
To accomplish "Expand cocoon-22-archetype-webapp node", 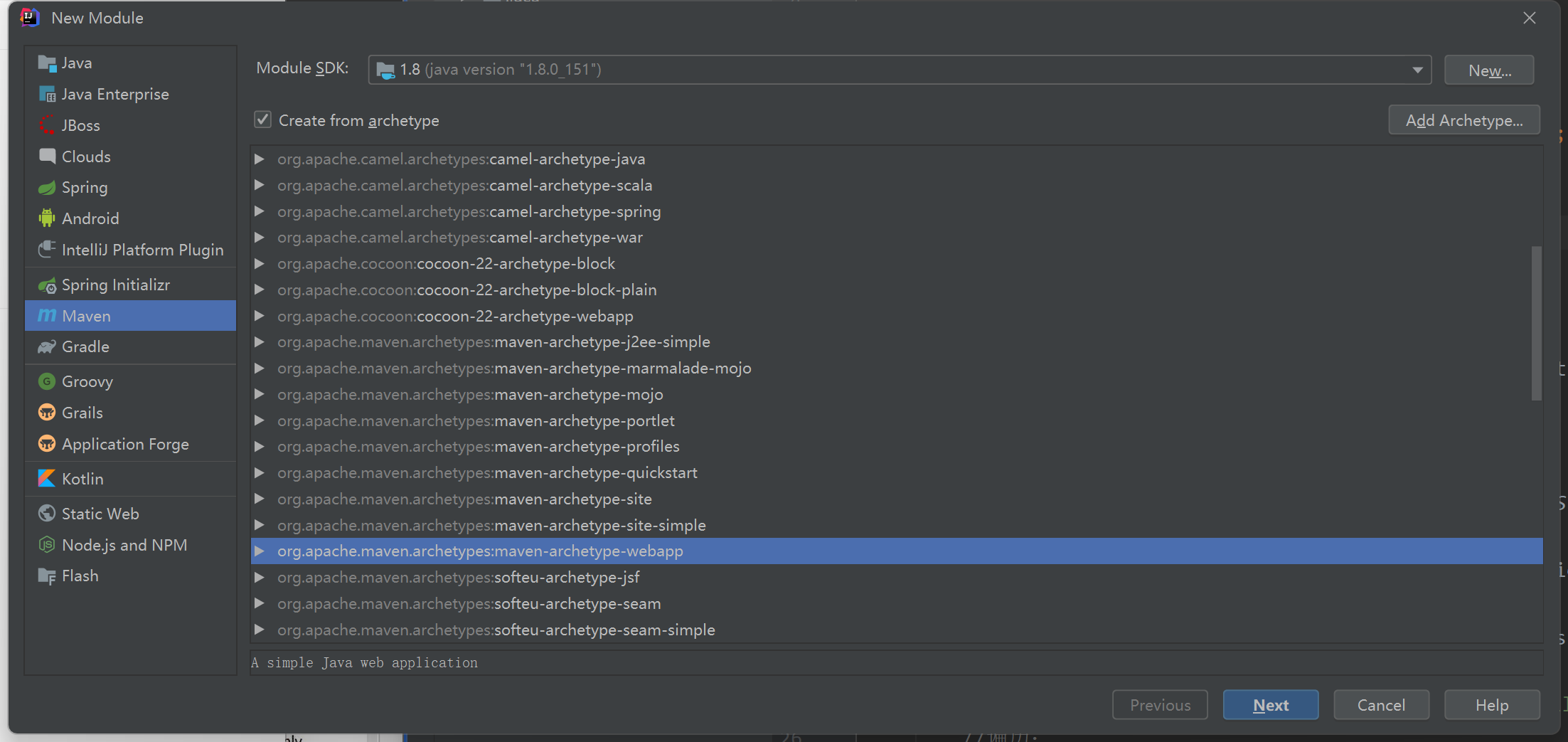I will pyautogui.click(x=260, y=316).
